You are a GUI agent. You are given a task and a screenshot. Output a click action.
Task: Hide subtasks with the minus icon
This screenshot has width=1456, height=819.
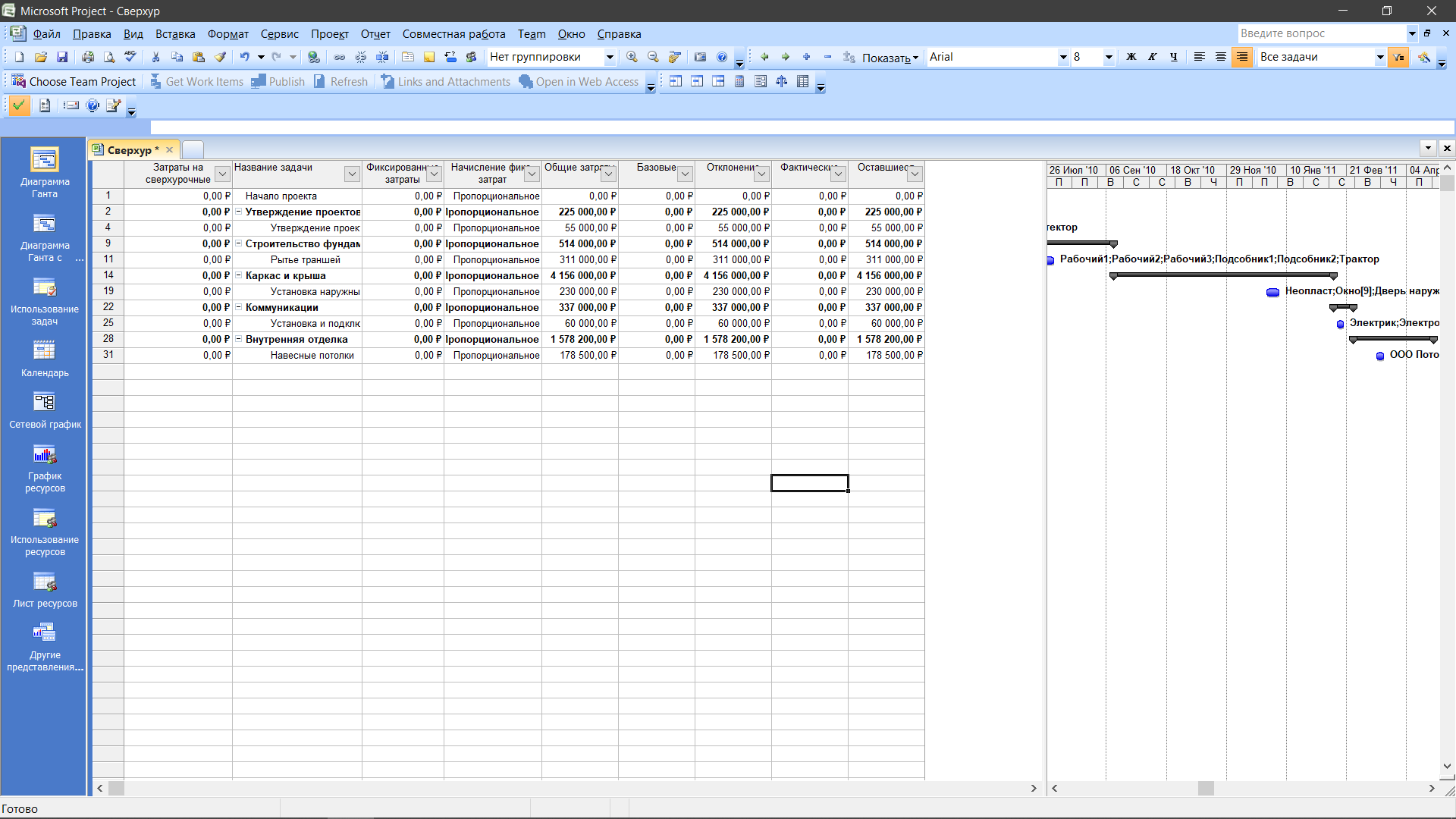coord(828,57)
